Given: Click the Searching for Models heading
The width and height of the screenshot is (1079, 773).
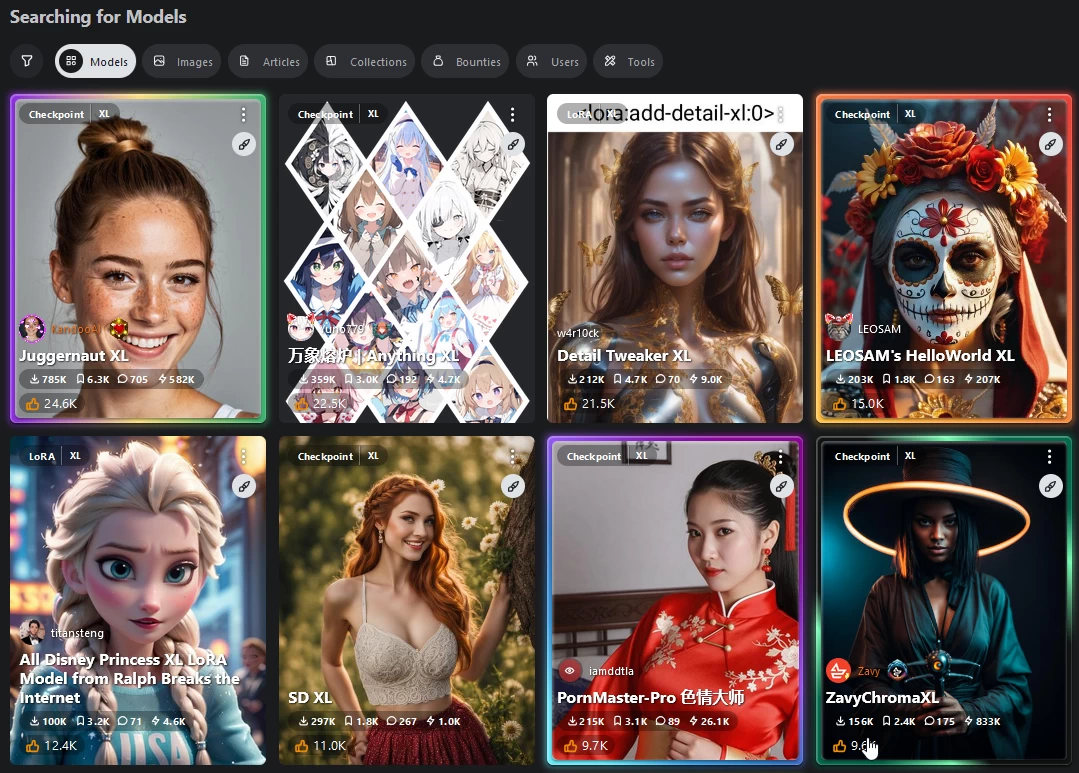Looking at the screenshot, I should click(x=98, y=17).
